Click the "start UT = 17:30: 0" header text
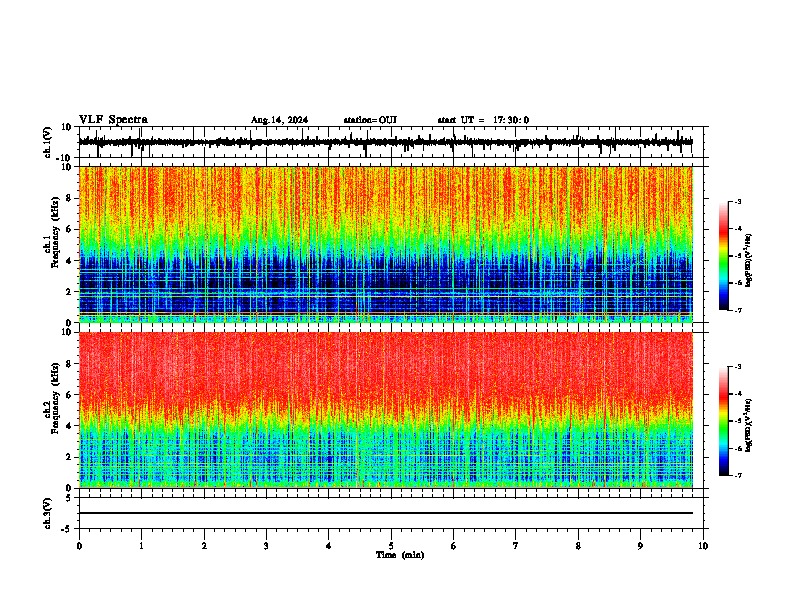The height and width of the screenshot is (612, 792). tap(483, 120)
